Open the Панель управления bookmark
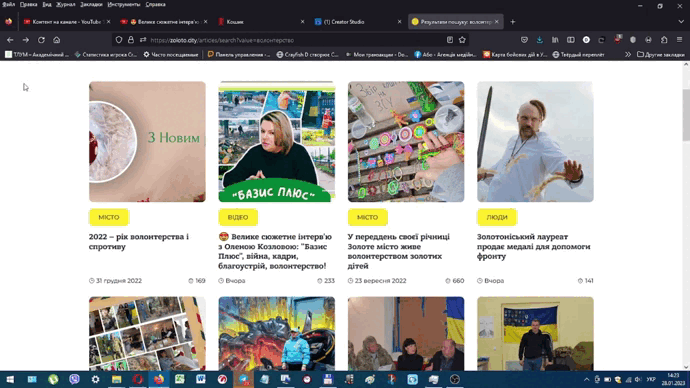Screen dimensions: 690x388 coord(239,55)
